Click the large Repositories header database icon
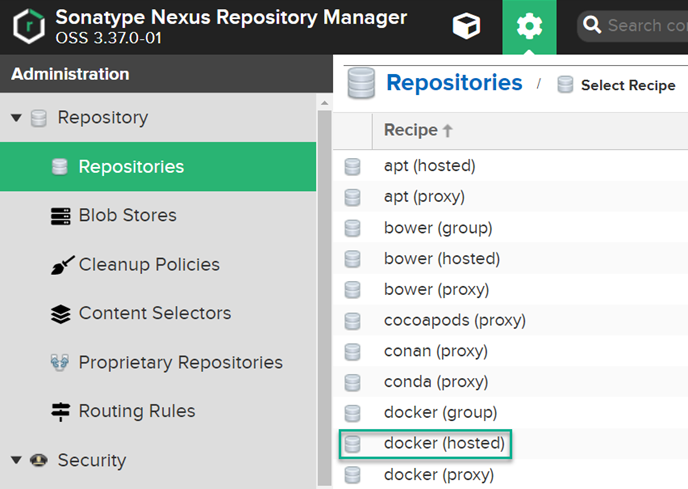 point(361,83)
